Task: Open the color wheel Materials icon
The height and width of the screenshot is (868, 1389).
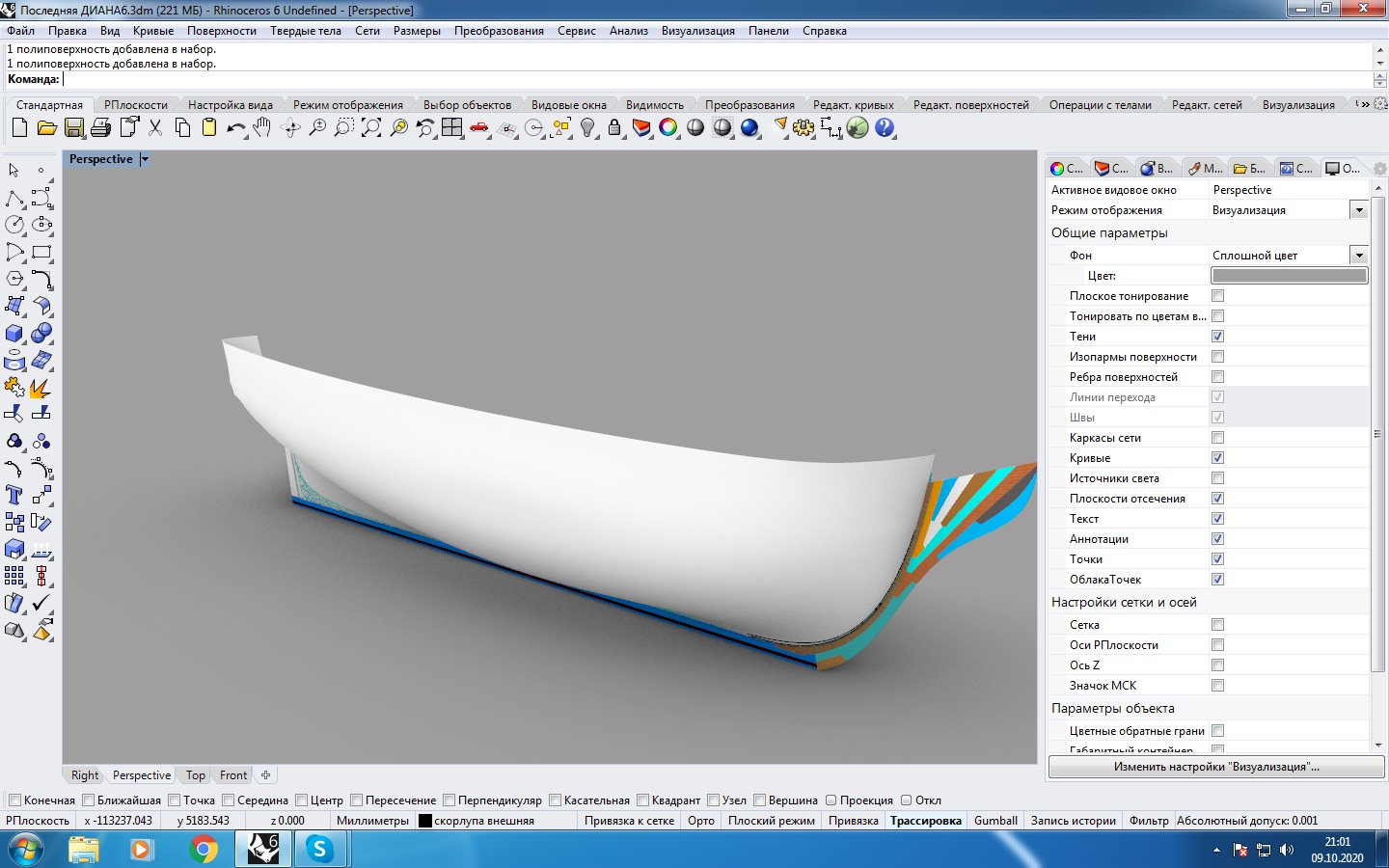Action: click(668, 127)
